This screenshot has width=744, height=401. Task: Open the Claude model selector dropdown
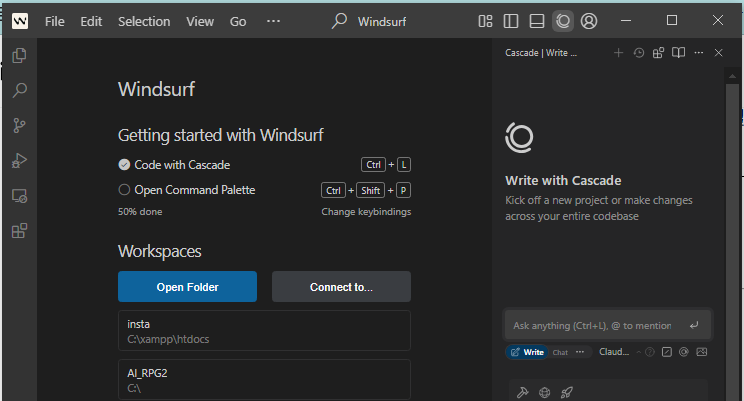point(619,352)
